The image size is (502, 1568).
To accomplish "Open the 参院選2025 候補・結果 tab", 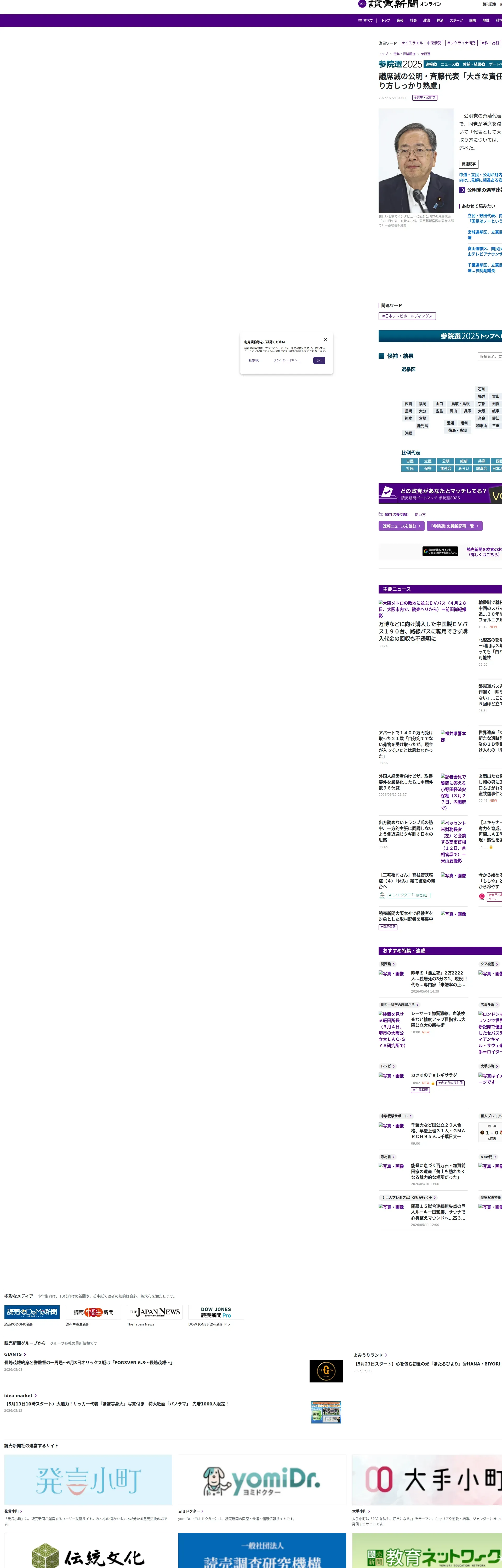I will [474, 65].
